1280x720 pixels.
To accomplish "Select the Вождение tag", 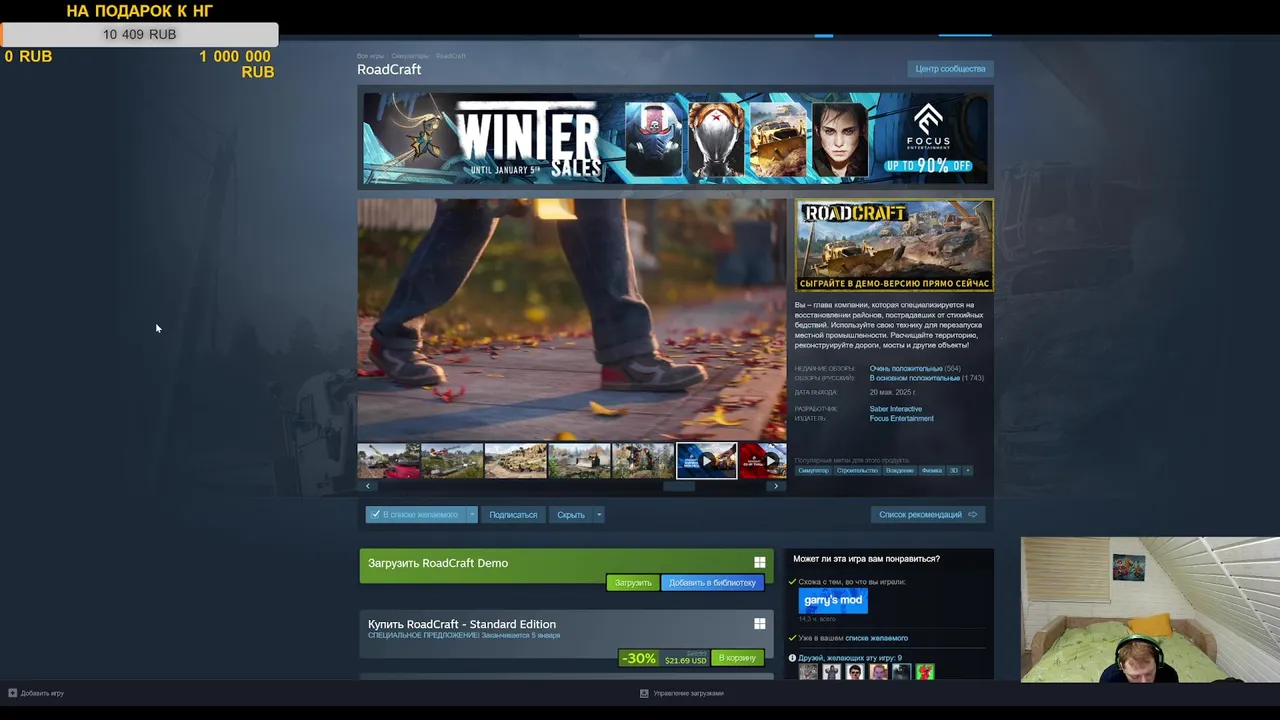I will tap(900, 470).
